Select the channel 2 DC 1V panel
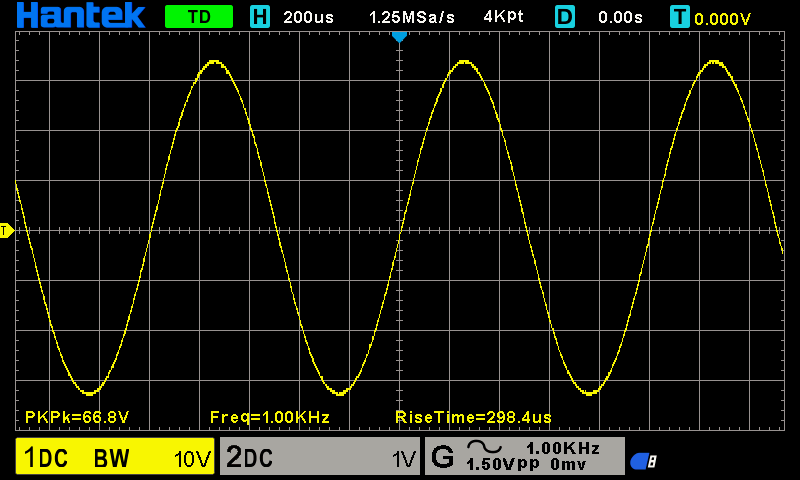Viewport: 800px width, 480px height. [320, 456]
